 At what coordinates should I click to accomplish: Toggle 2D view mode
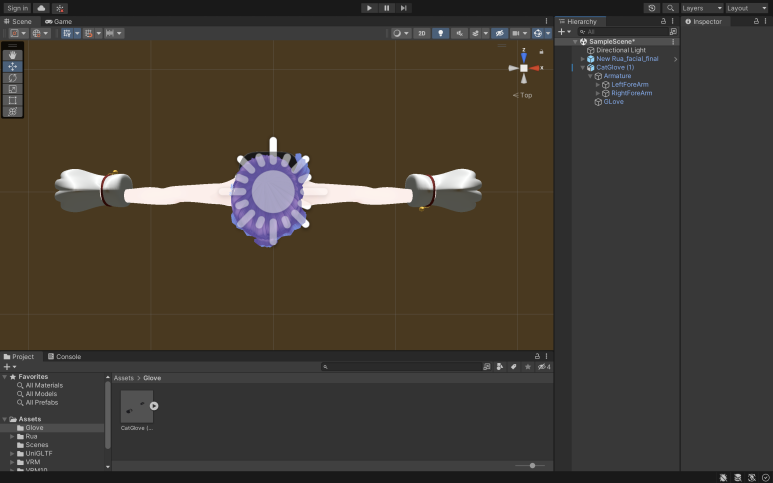click(422, 33)
